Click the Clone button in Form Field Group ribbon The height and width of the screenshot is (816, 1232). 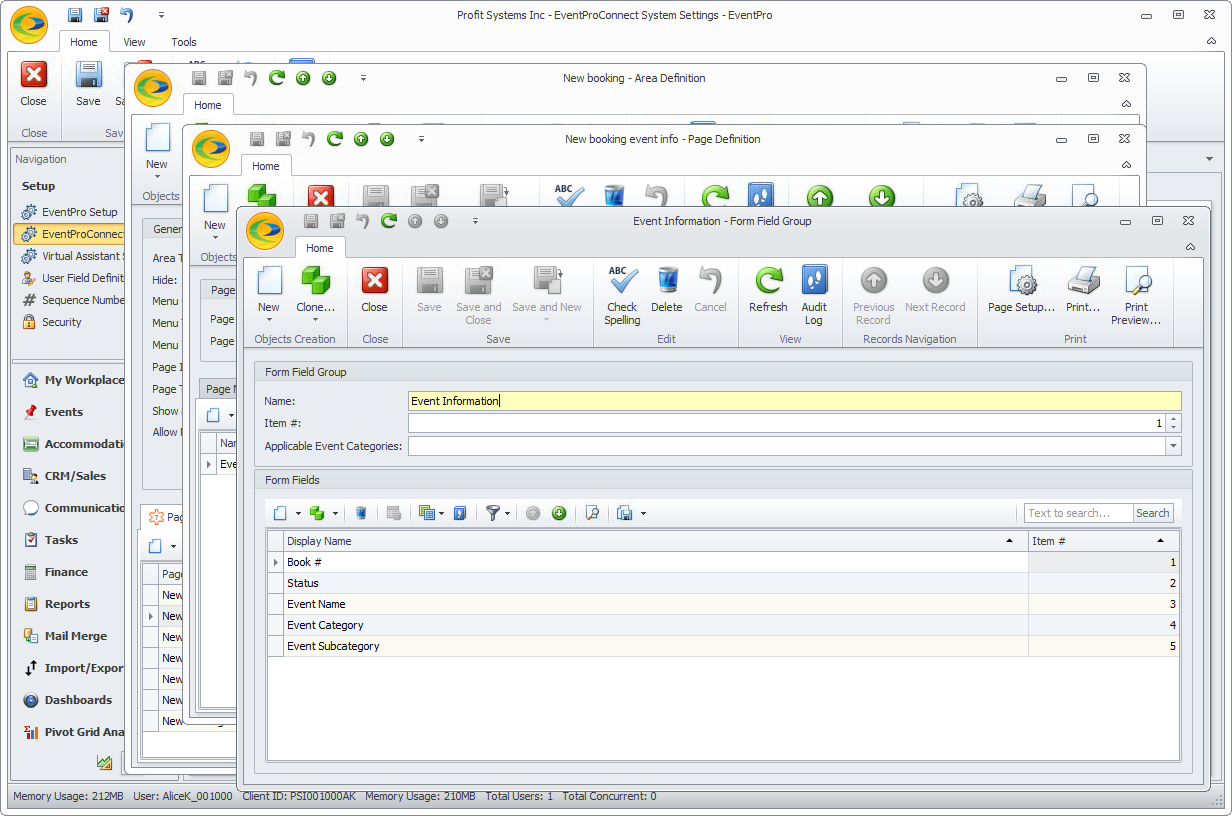(x=315, y=294)
